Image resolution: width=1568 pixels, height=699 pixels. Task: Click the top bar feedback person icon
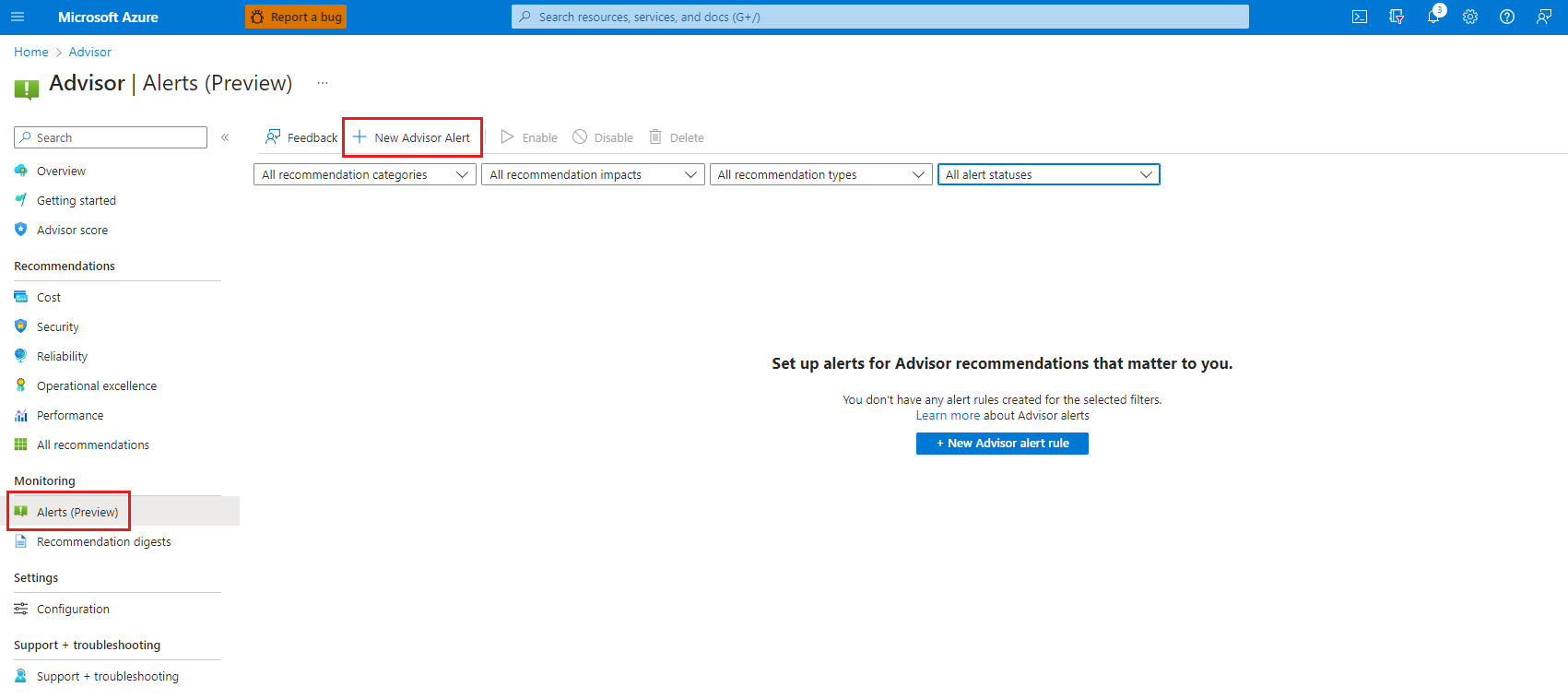1544,17
